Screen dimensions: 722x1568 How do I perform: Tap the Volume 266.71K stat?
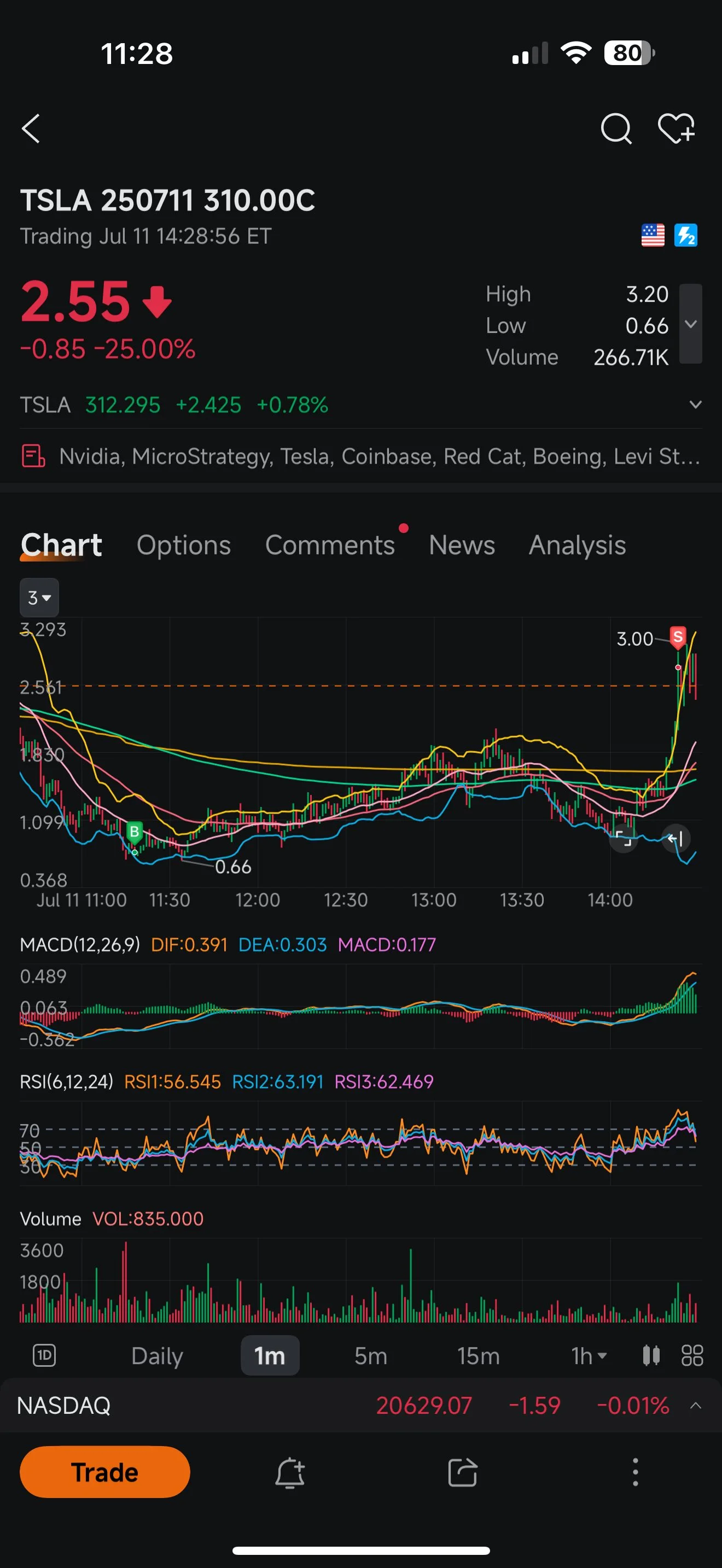pyautogui.click(x=577, y=358)
